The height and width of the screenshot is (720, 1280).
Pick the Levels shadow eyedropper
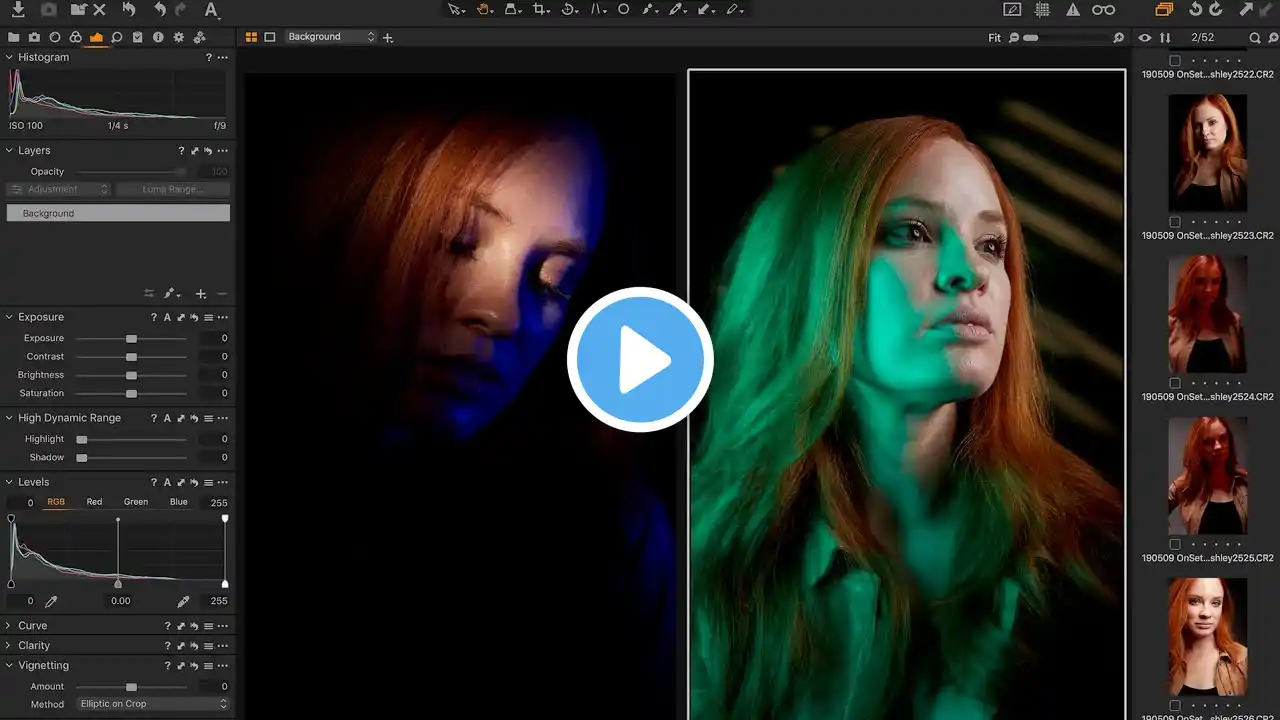pos(51,602)
